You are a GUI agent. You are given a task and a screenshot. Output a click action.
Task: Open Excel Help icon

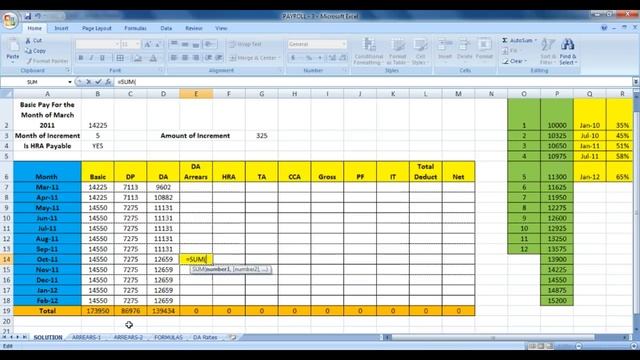604,28
